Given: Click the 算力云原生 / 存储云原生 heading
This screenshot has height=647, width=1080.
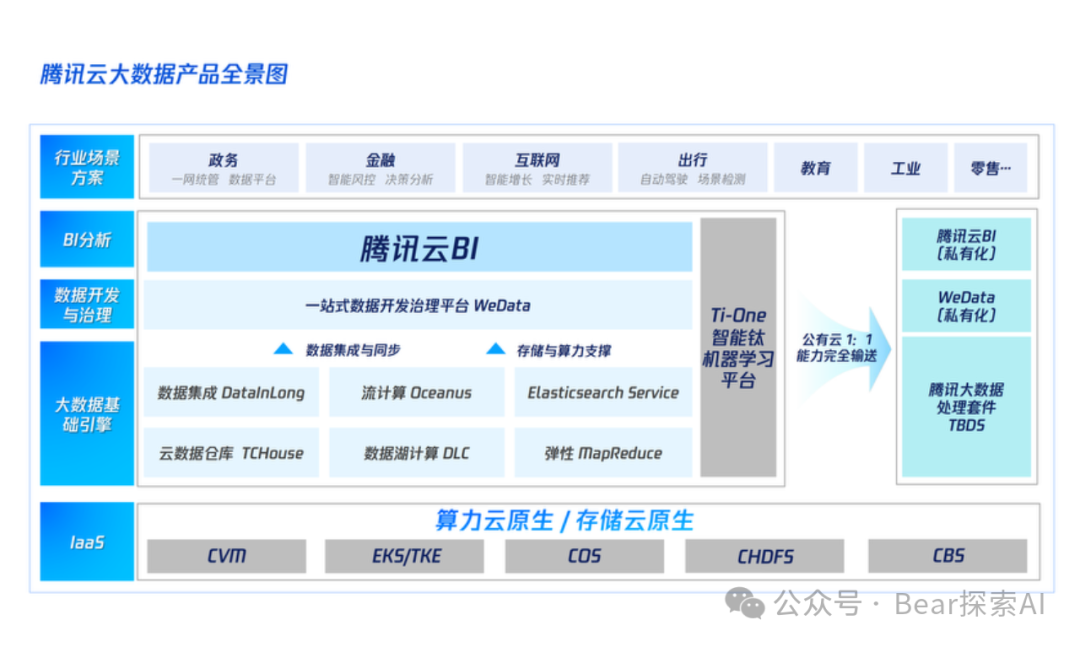Looking at the screenshot, I should tap(564, 520).
